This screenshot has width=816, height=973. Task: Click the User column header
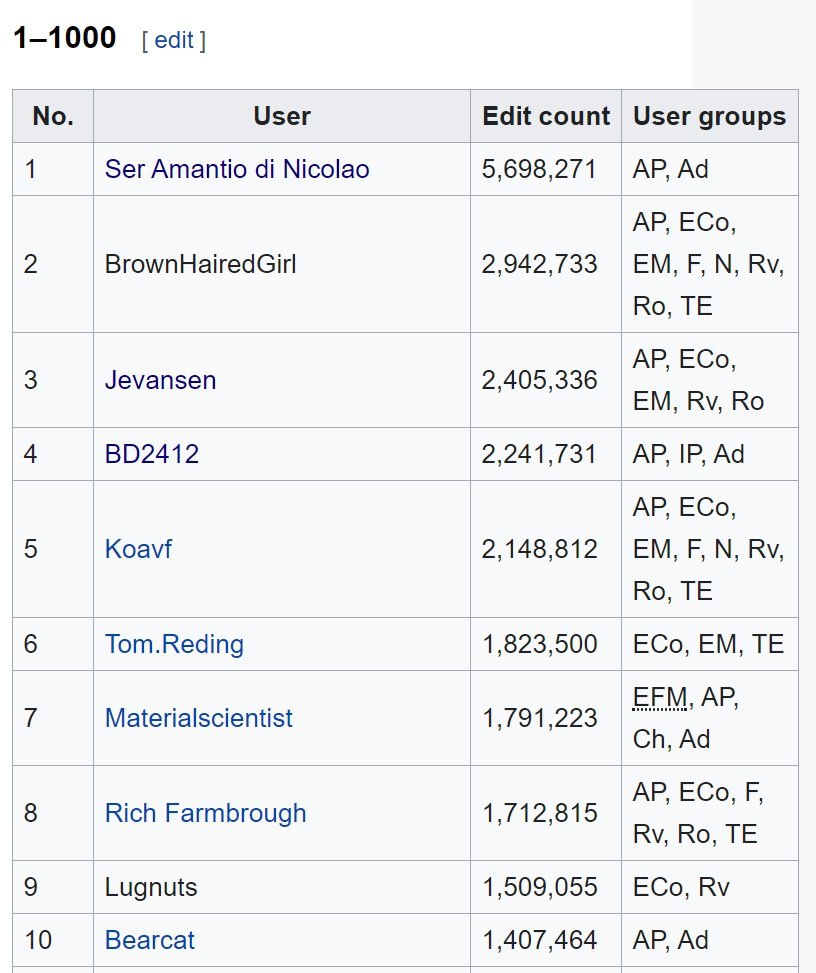click(x=282, y=116)
